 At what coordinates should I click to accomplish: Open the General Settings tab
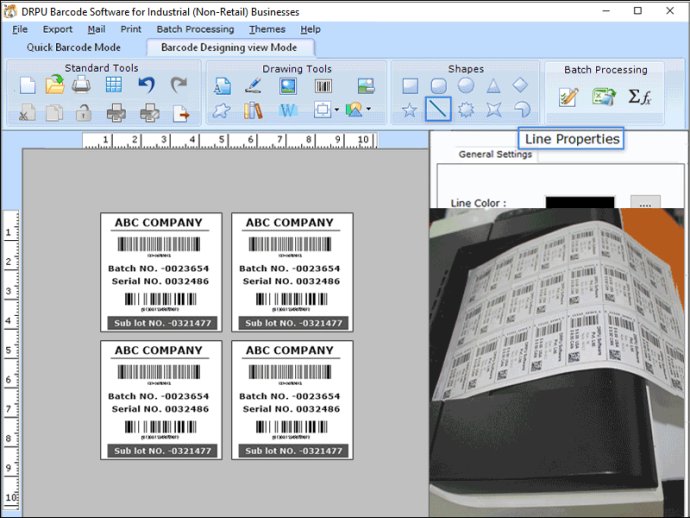tap(495, 154)
